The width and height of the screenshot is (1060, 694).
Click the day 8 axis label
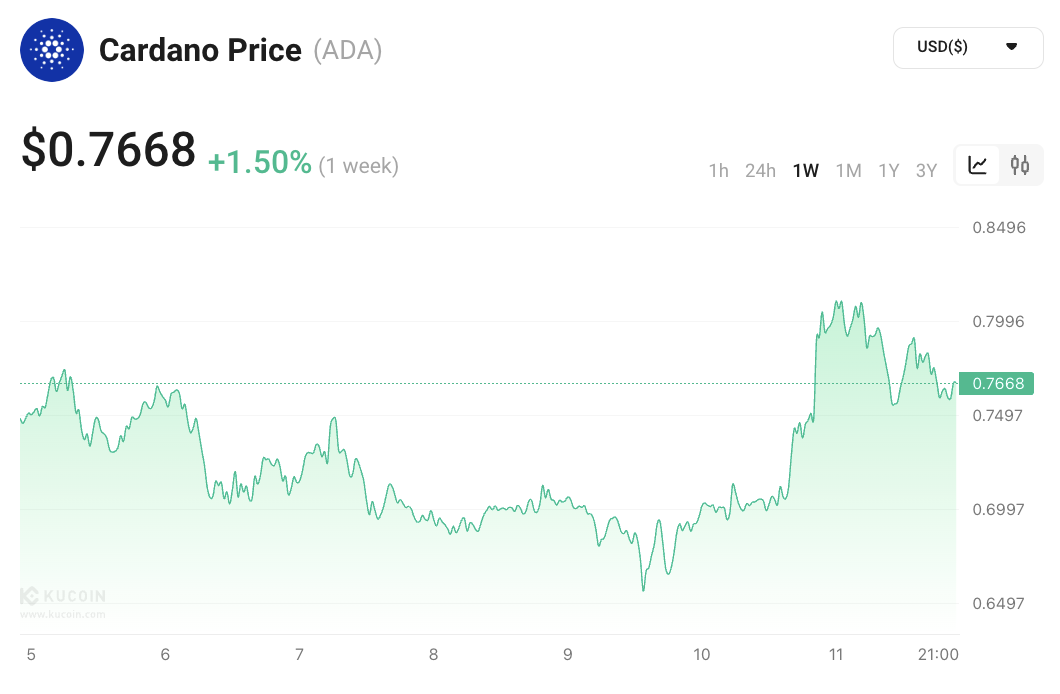[x=433, y=655]
